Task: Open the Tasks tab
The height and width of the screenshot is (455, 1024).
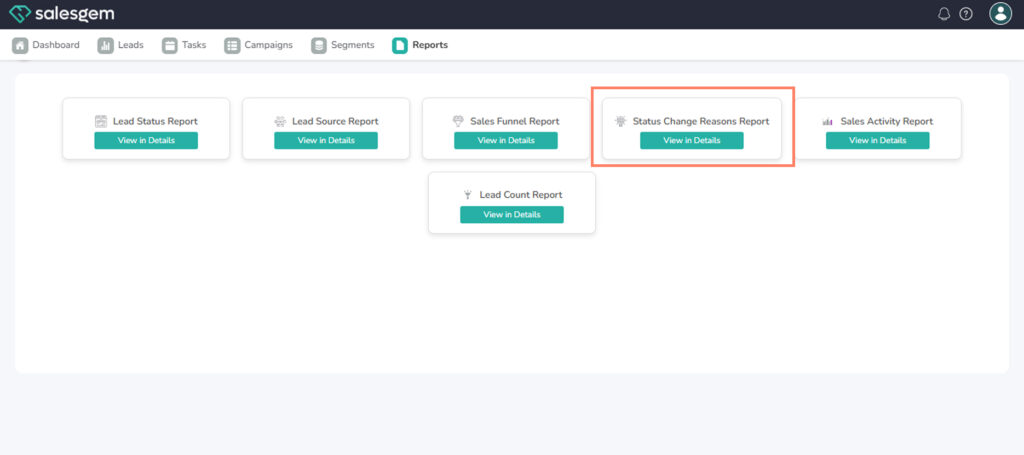Action: [184, 45]
